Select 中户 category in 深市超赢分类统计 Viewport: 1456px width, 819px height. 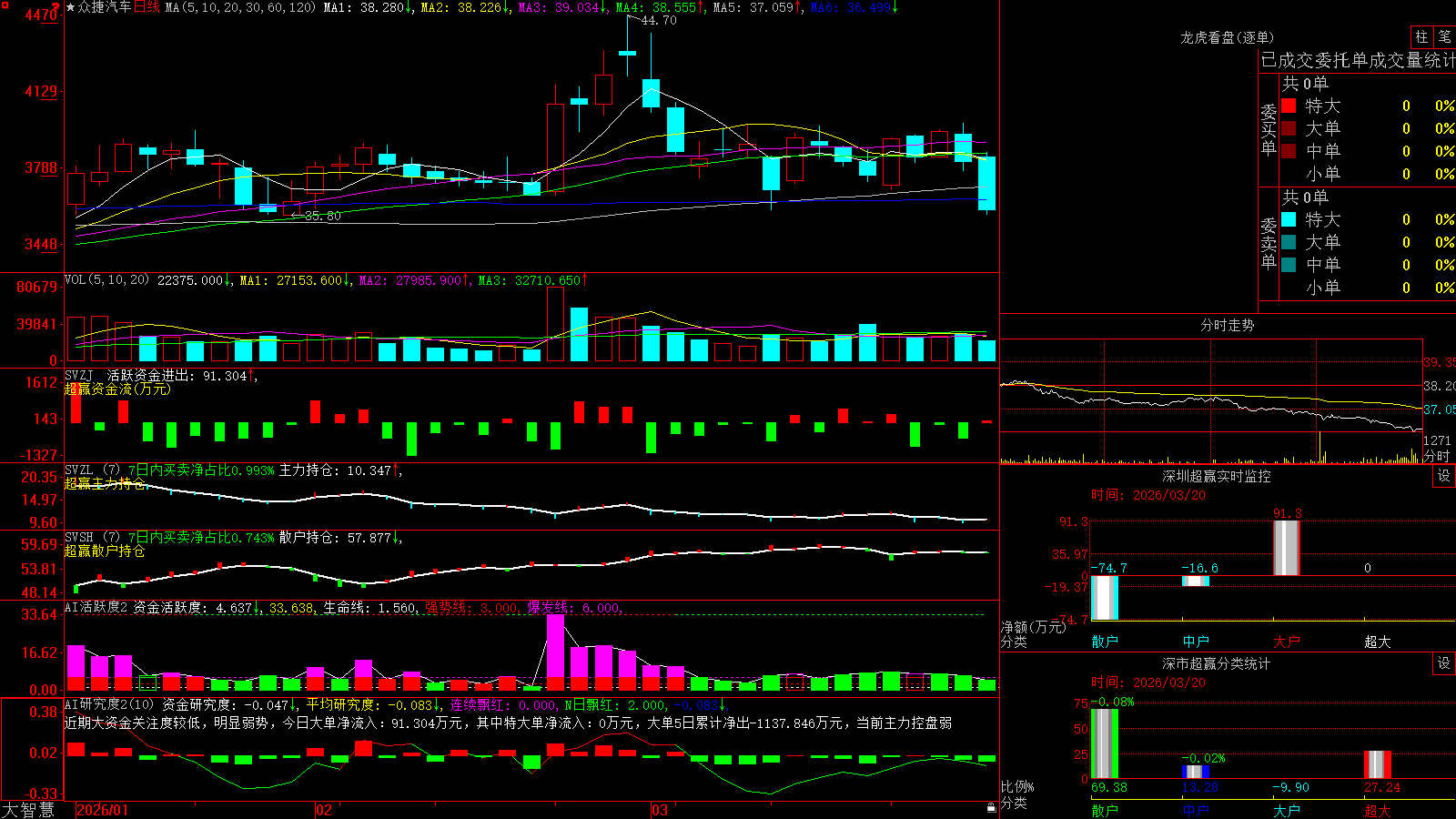[1196, 810]
